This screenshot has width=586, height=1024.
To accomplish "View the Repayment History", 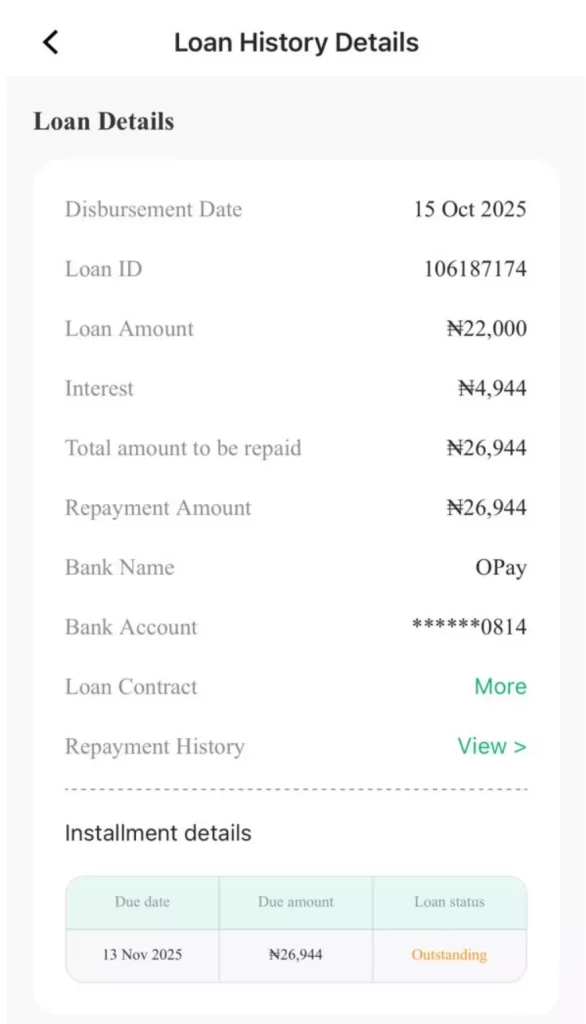I will click(491, 746).
